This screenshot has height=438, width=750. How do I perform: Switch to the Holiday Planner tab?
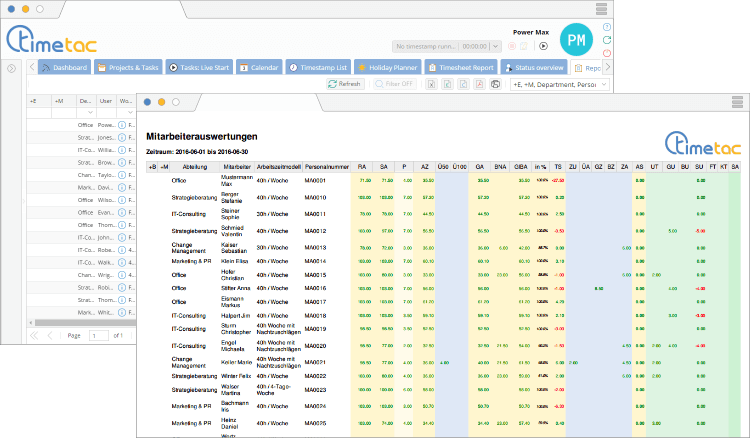tap(387, 67)
